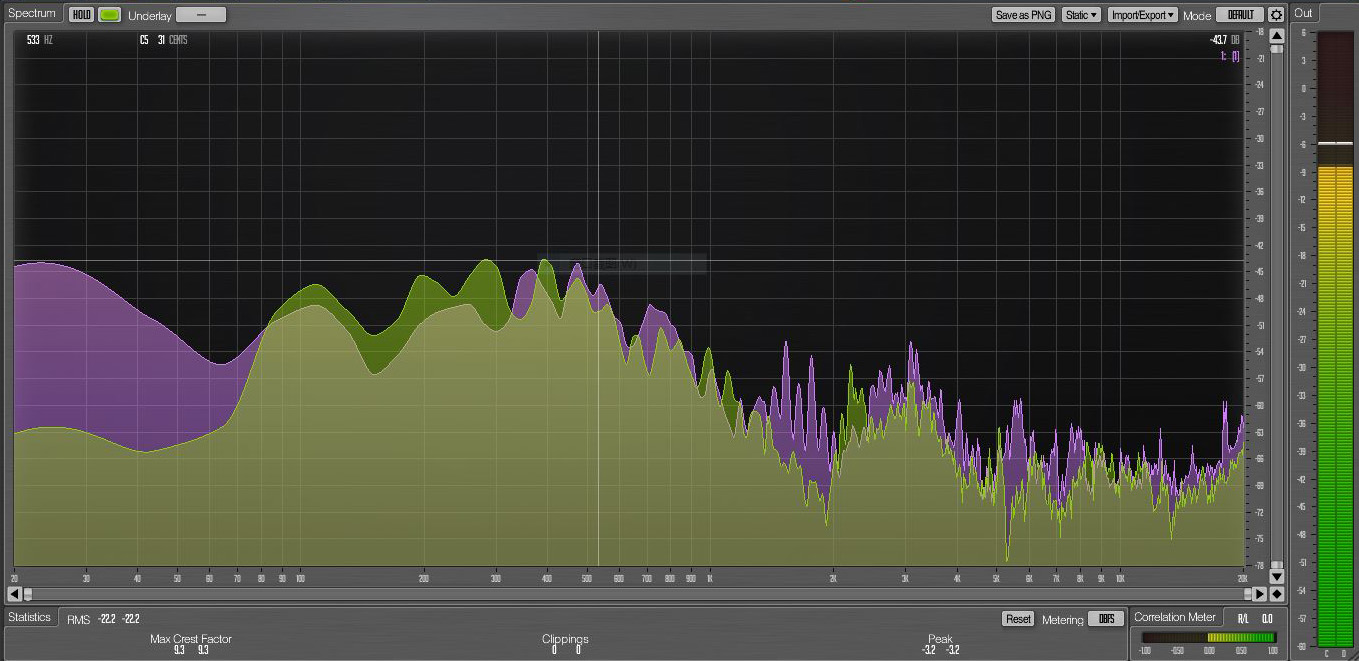
Task: Open the Import/Export dropdown menu
Action: 1142,15
